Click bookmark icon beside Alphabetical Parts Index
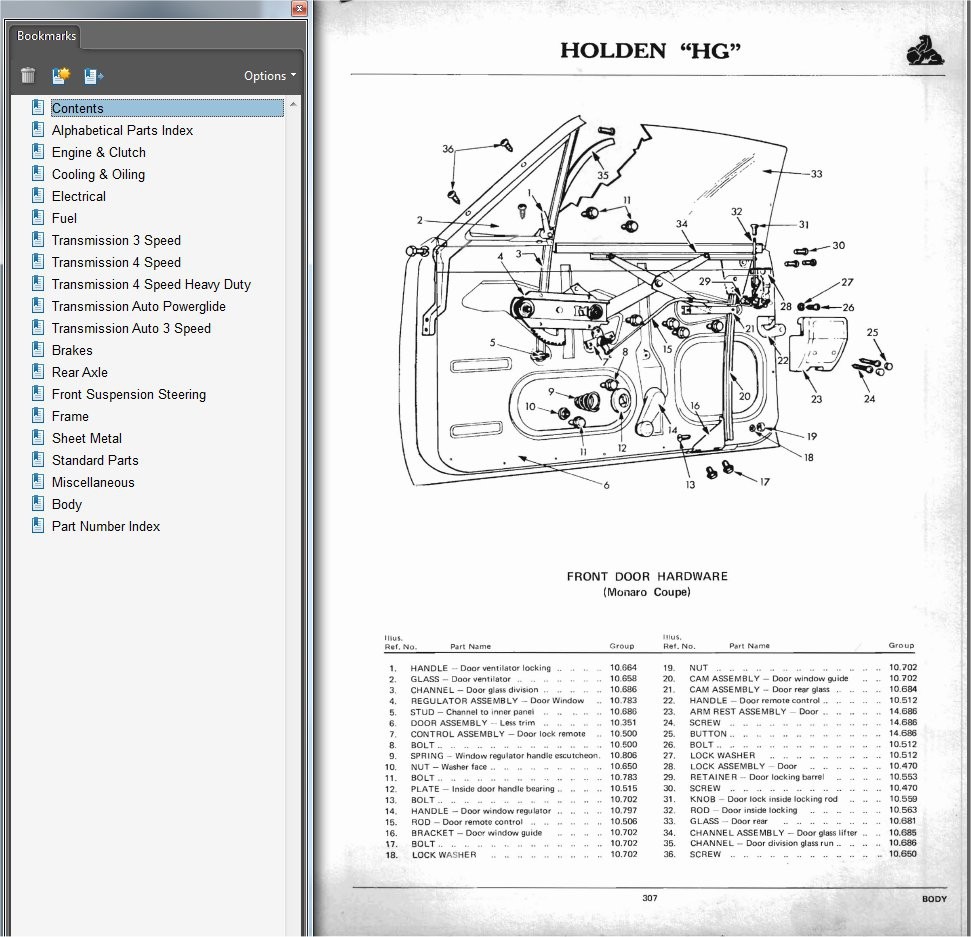971x937 pixels. [38, 129]
